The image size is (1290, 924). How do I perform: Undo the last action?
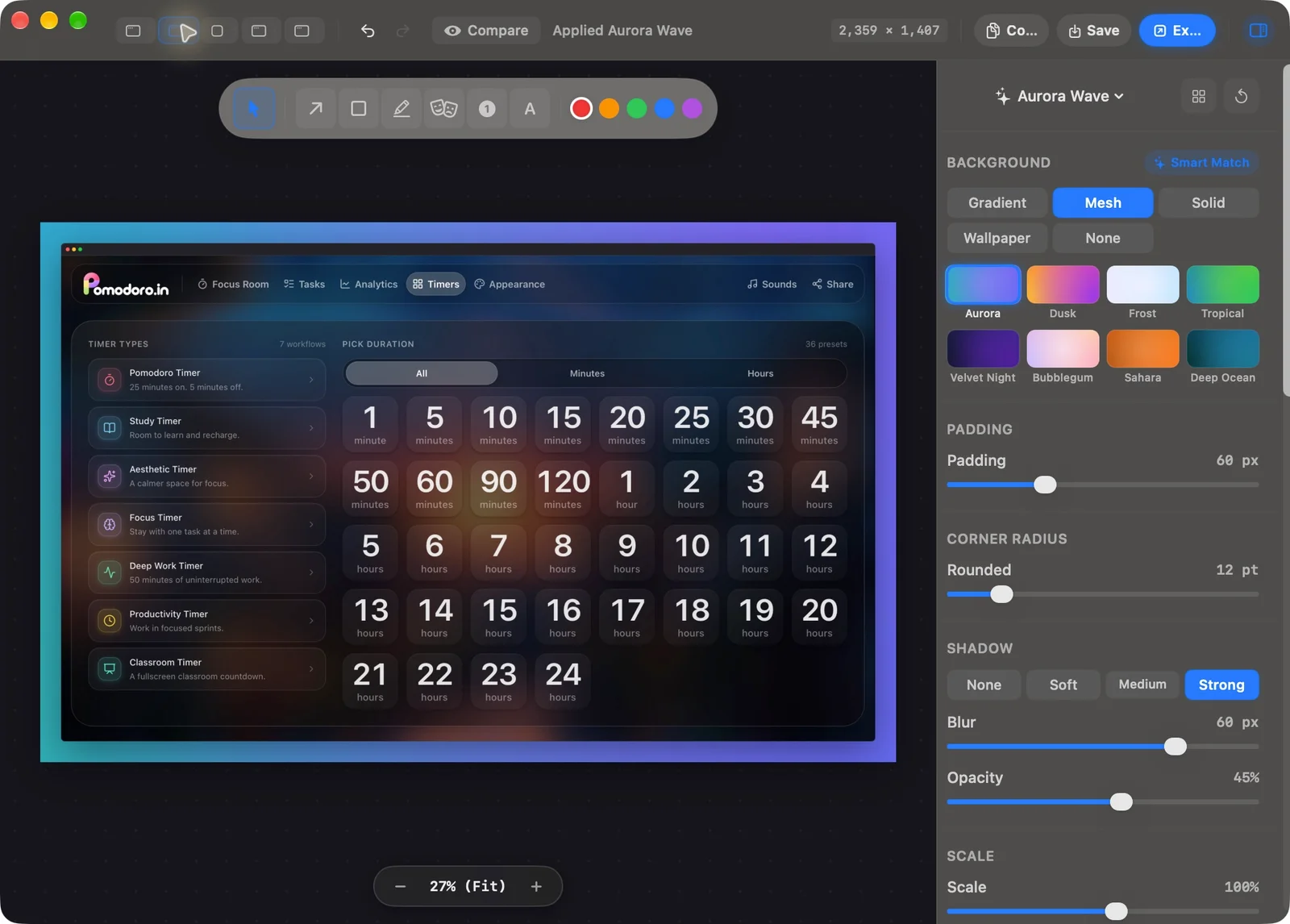click(x=368, y=31)
